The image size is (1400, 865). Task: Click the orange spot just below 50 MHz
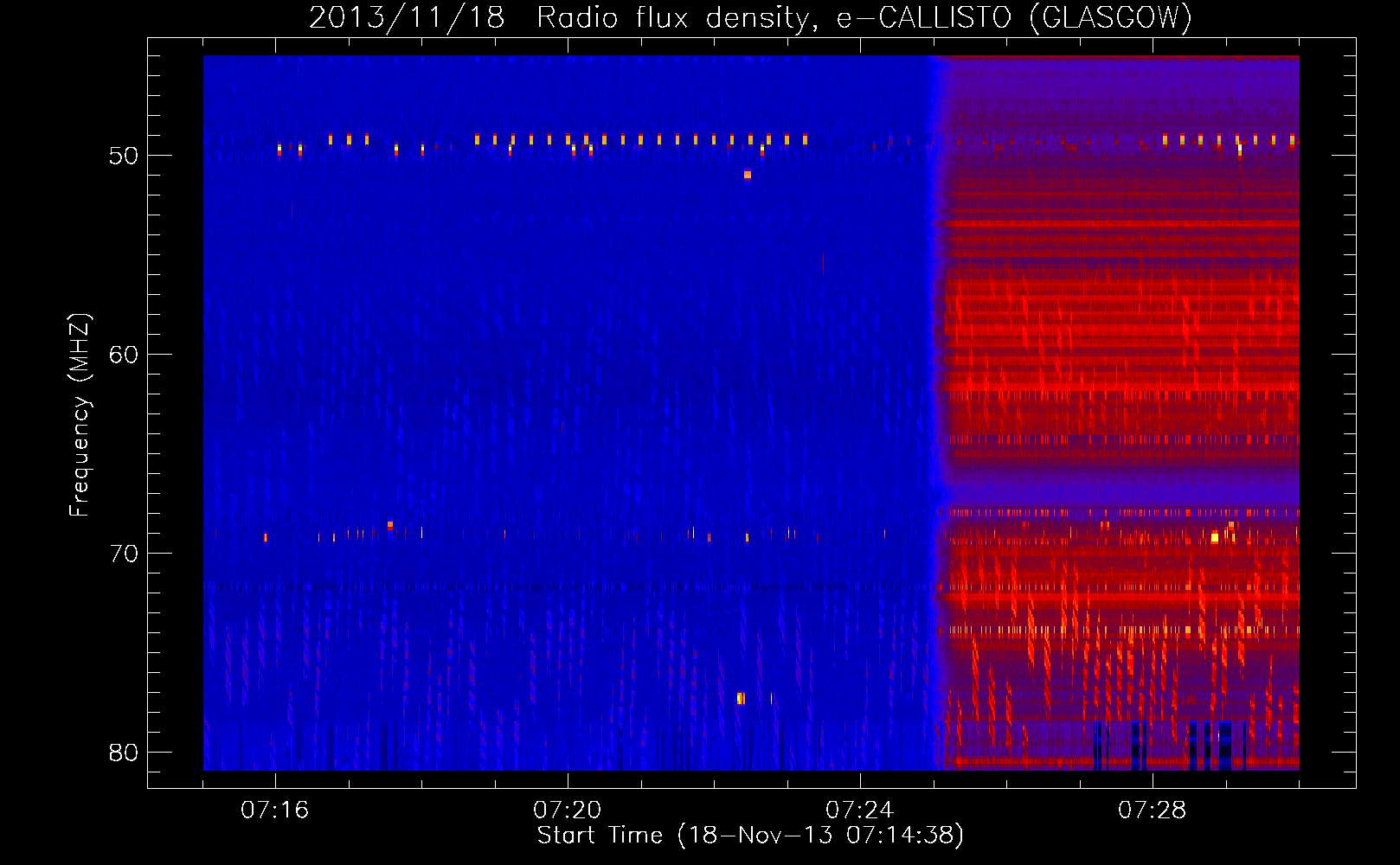click(x=748, y=175)
